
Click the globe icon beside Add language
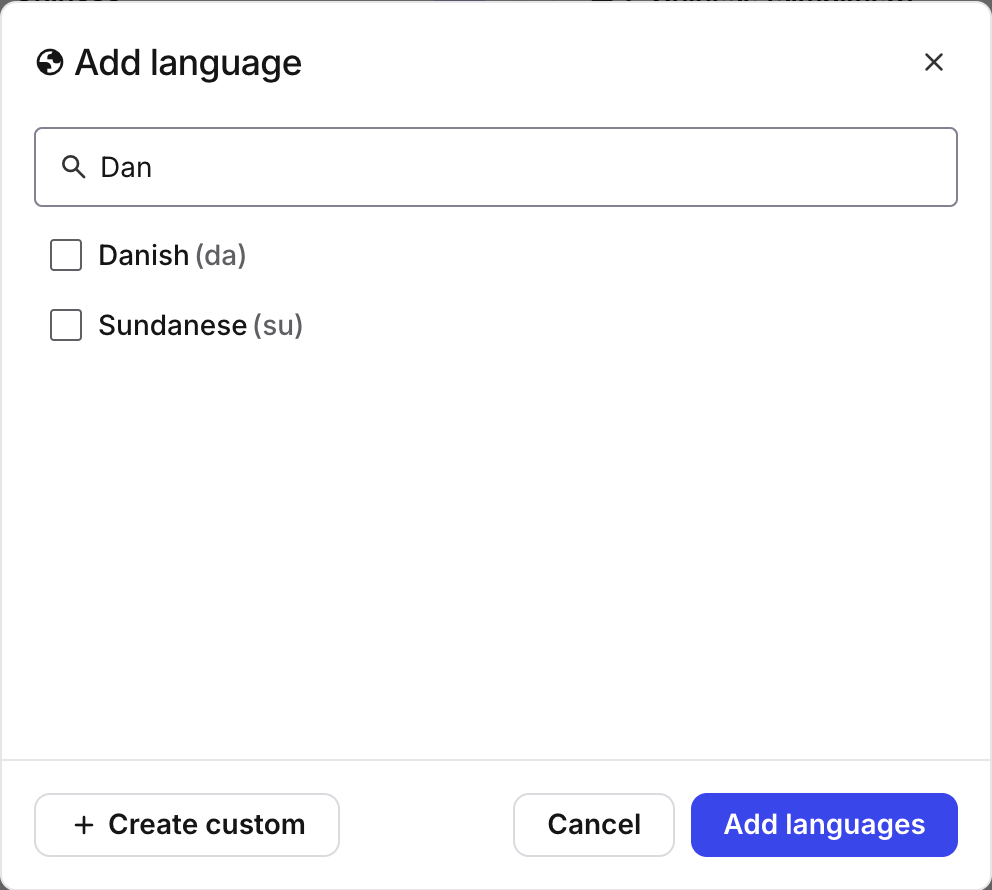pos(48,62)
